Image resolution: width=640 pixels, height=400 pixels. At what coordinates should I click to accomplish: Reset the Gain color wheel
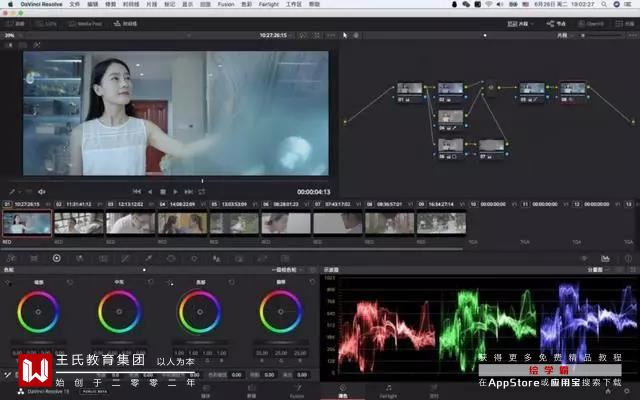[231, 282]
